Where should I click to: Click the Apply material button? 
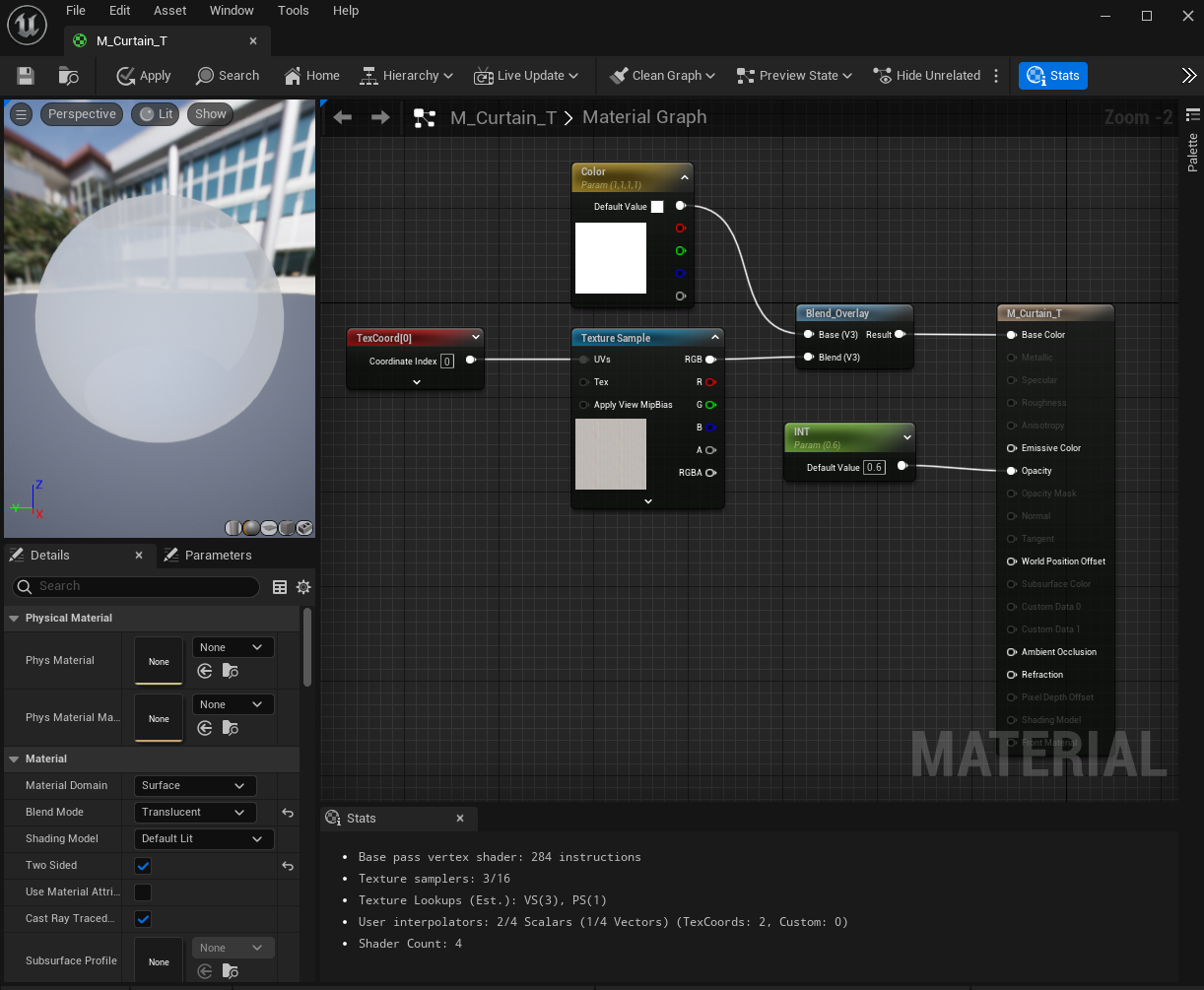tap(144, 76)
